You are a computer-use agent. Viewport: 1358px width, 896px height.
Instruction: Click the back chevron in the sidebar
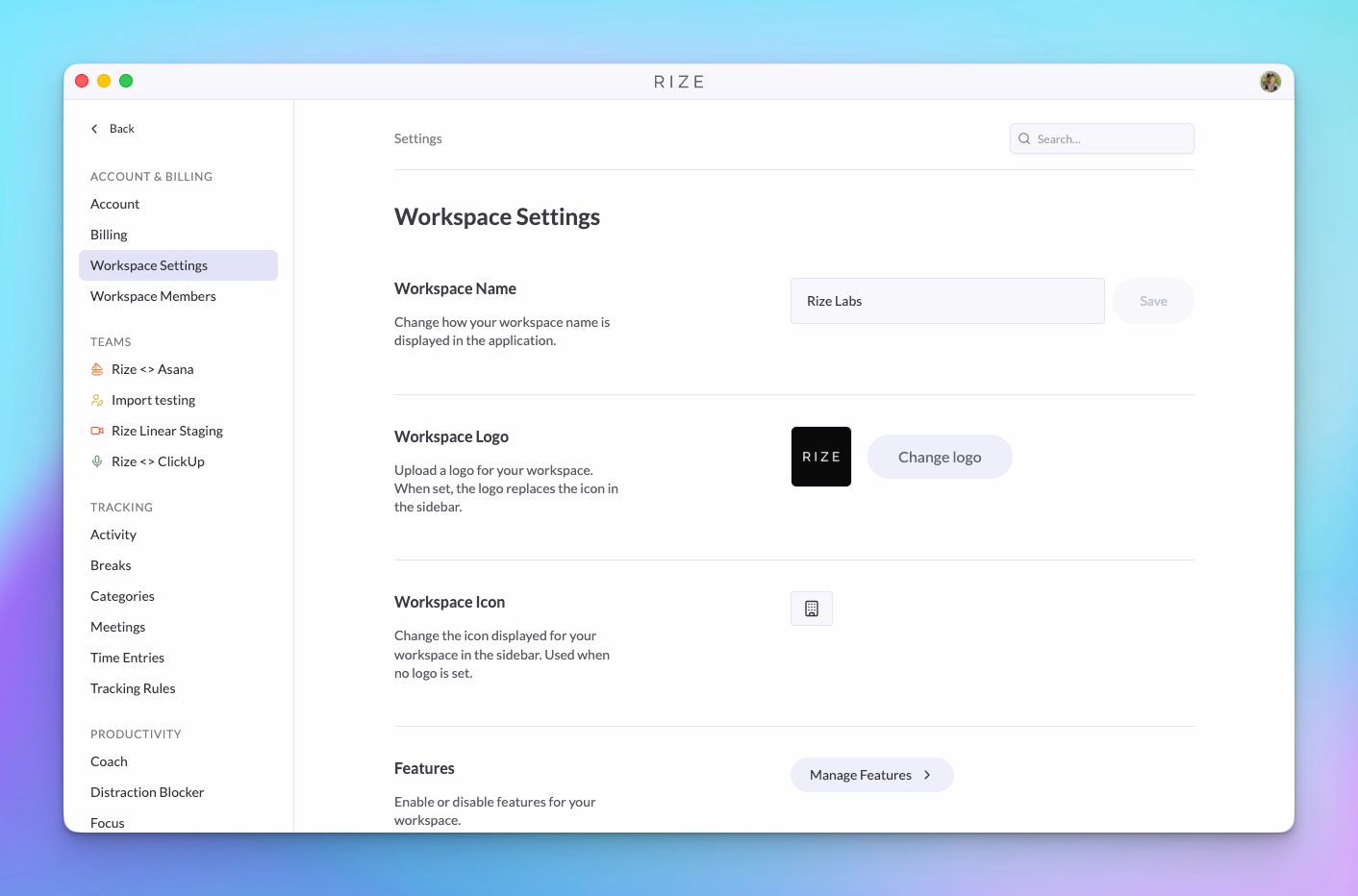(93, 128)
